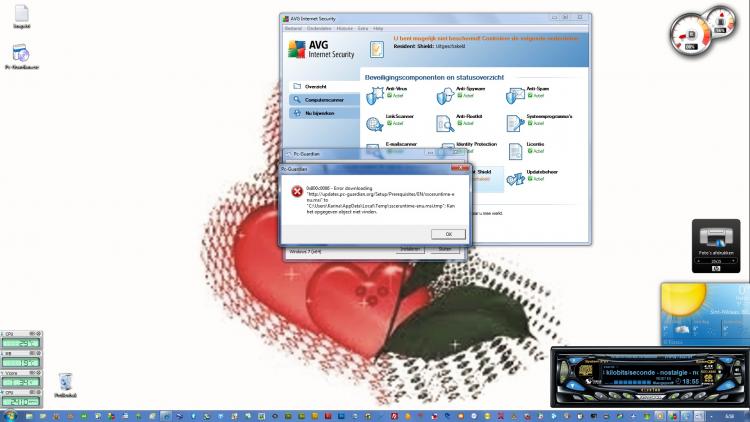The image size is (750, 422).
Task: Select Overzicht in the AVG sidebar
Action: point(324,87)
